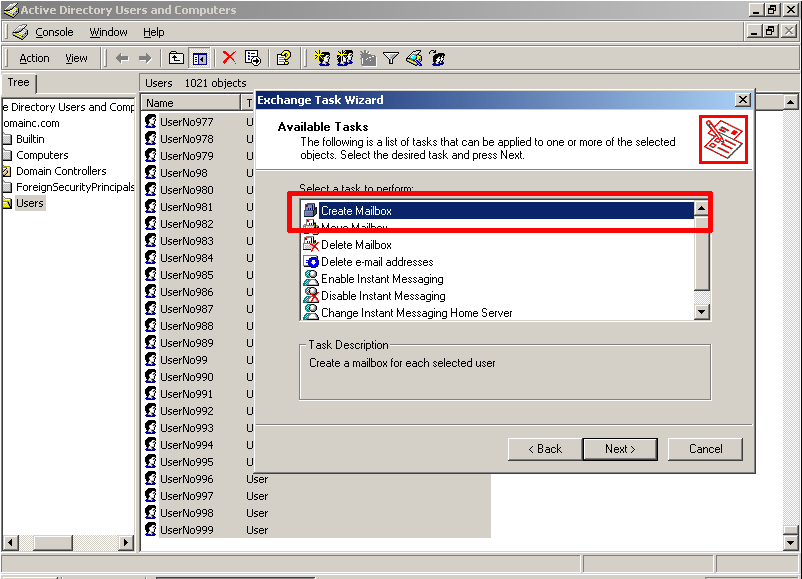Viewport: 802px width, 579px height.
Task: Open the Console menu
Action: pyautogui.click(x=54, y=32)
